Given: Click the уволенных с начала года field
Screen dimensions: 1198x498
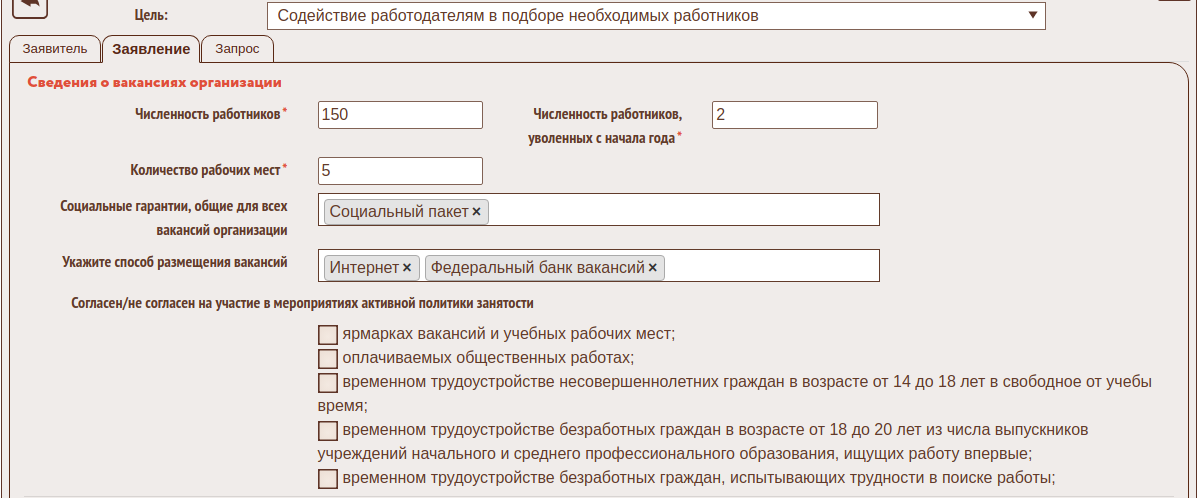Looking at the screenshot, I should 794,115.
